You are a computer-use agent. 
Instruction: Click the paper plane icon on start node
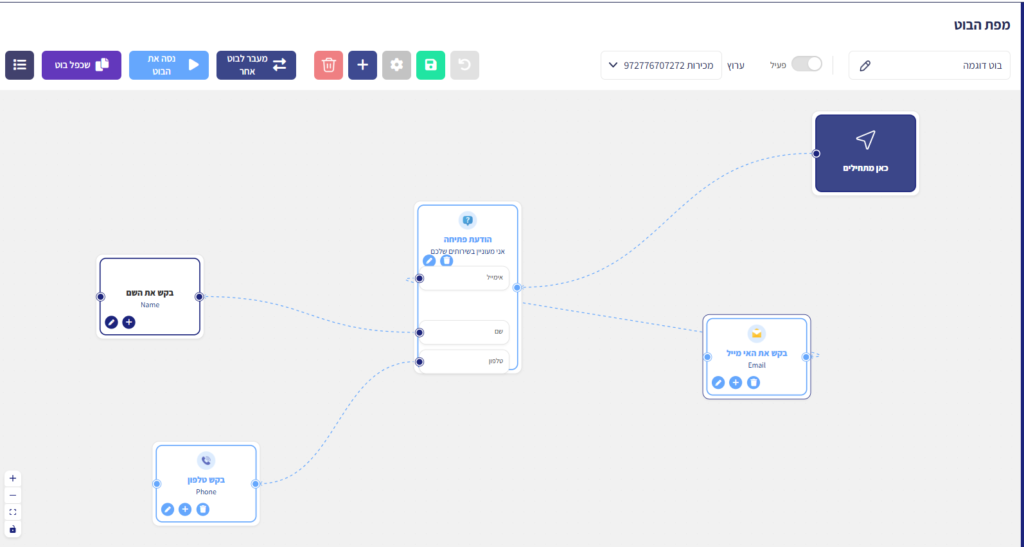865,140
